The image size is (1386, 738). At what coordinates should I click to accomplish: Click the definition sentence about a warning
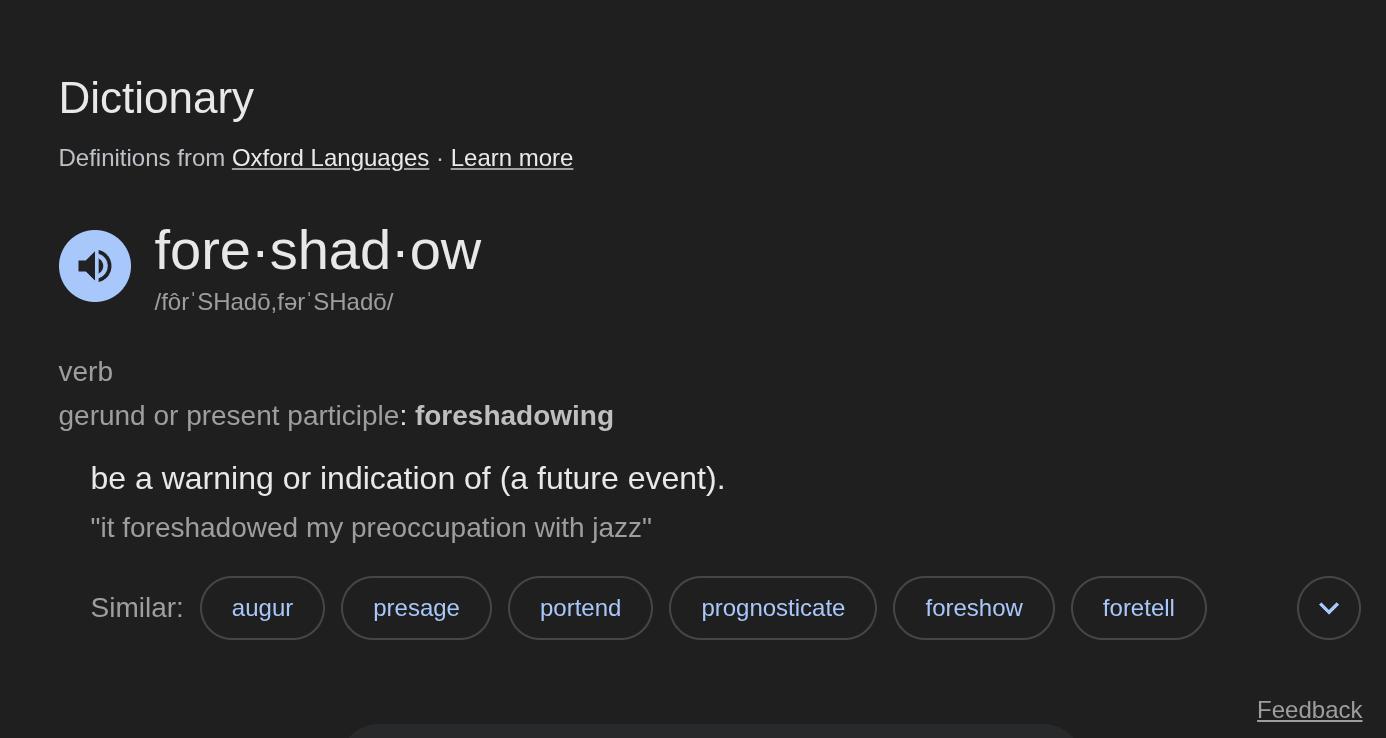coord(408,478)
